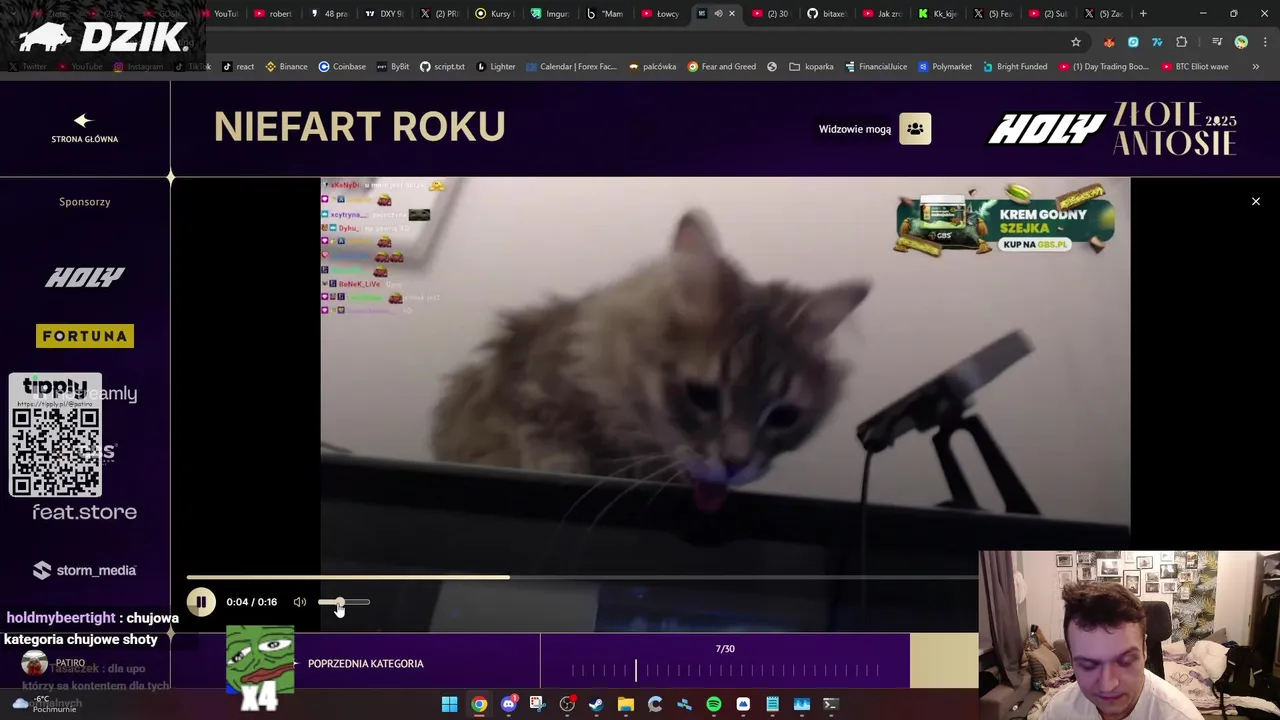
Task: Switch to the 48 pra tab
Action: (329, 14)
